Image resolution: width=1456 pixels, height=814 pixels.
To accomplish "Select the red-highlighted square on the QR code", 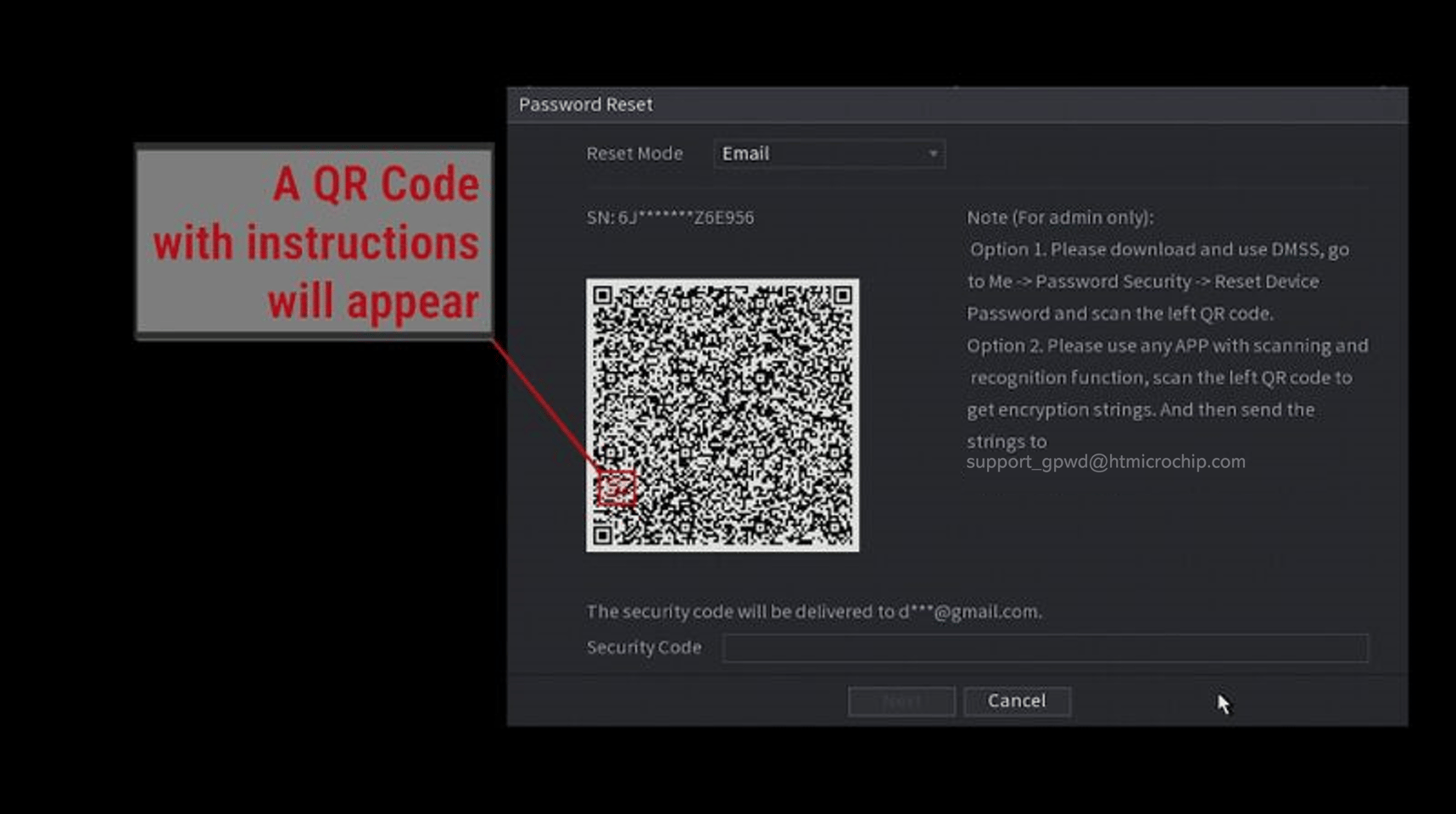I will (616, 487).
